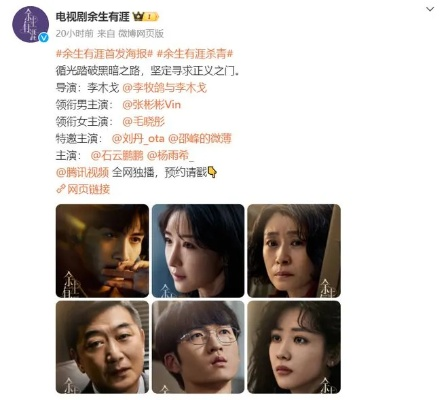Open mention @杨雨希_
The height and width of the screenshot is (400, 448).
click(170, 155)
